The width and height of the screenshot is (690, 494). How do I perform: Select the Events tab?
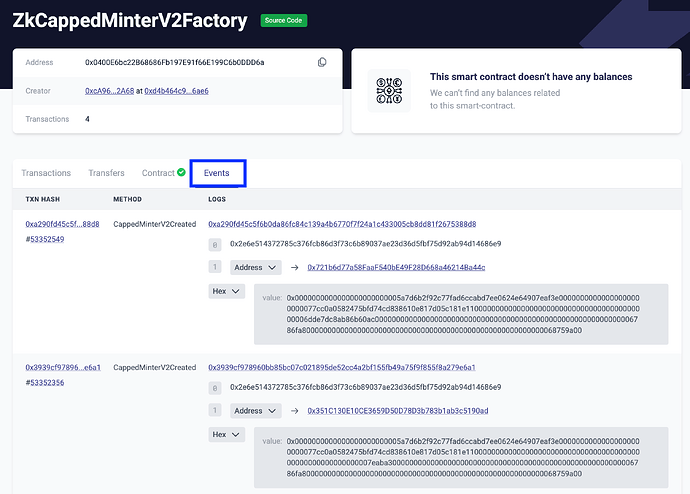(x=217, y=173)
